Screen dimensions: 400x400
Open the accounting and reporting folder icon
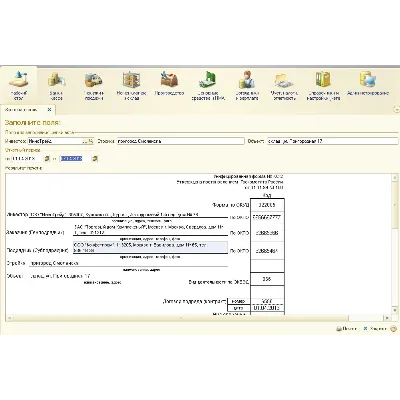tap(284, 85)
